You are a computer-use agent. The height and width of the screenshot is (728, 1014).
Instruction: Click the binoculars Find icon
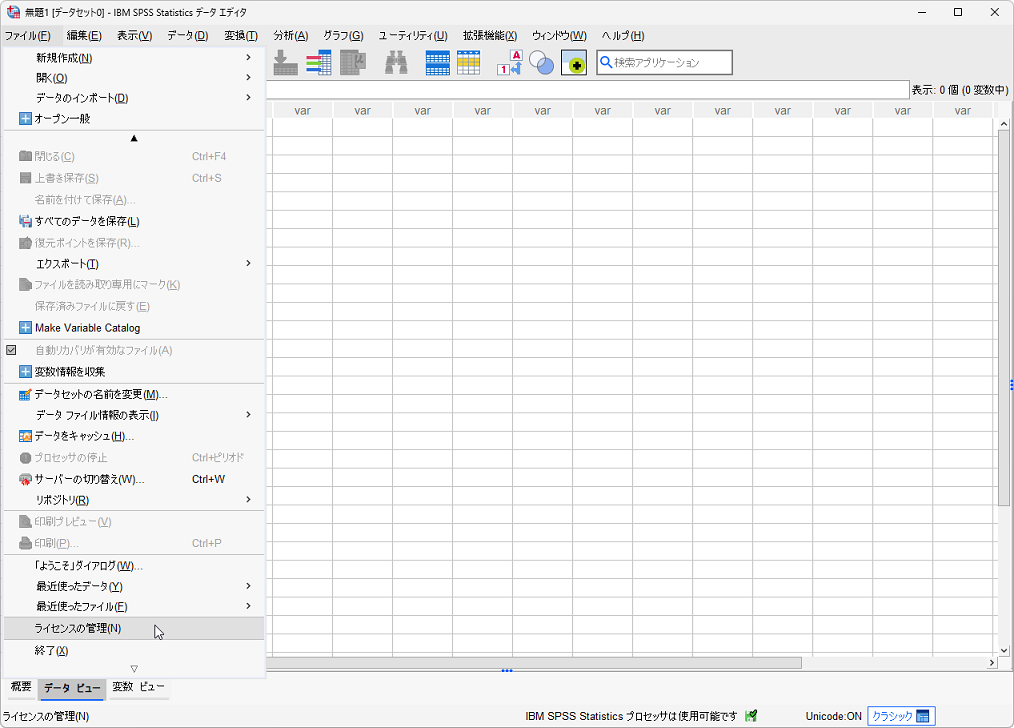click(x=396, y=63)
